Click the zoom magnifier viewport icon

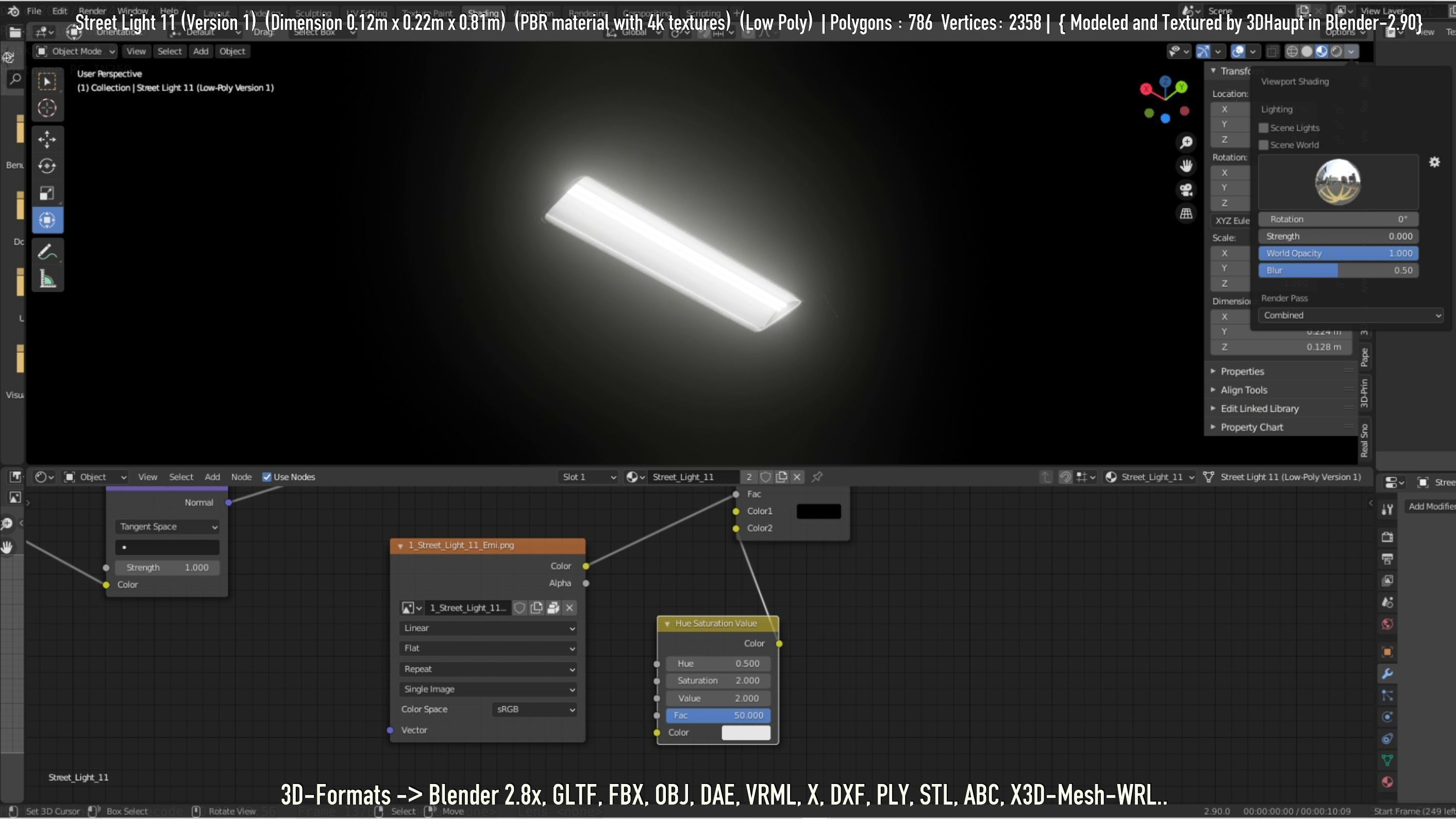(x=1186, y=142)
